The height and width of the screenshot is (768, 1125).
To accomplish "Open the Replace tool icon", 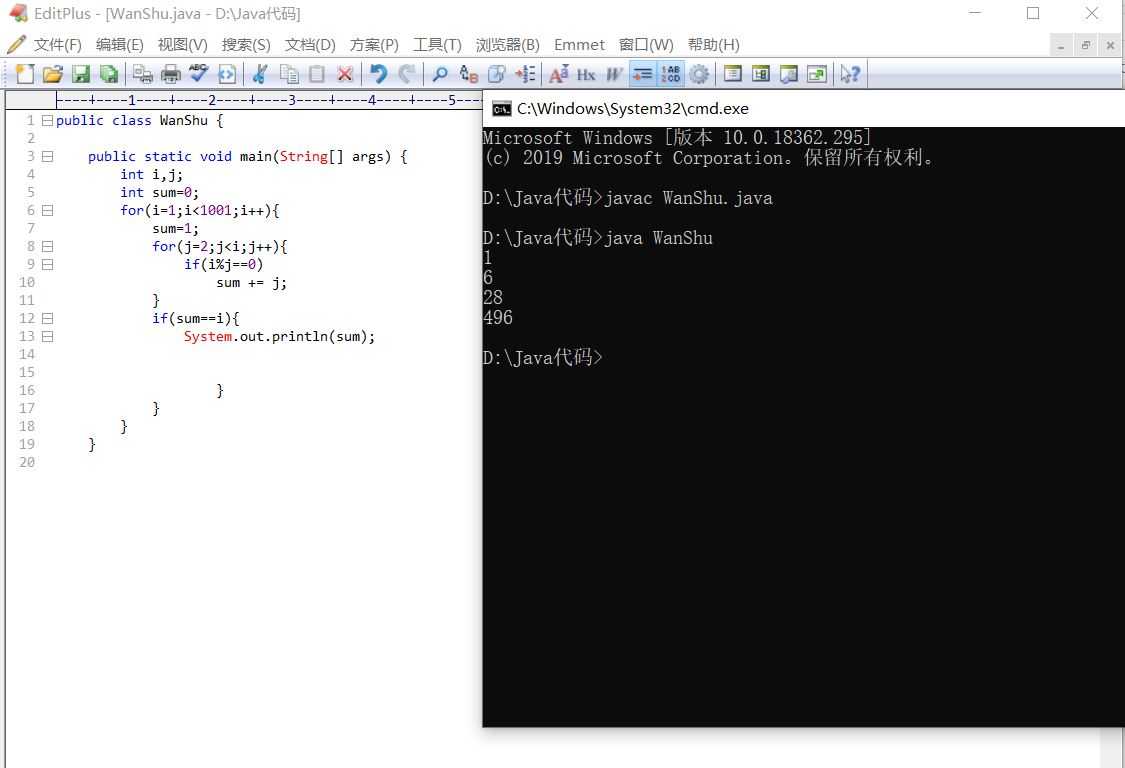I will click(469, 74).
